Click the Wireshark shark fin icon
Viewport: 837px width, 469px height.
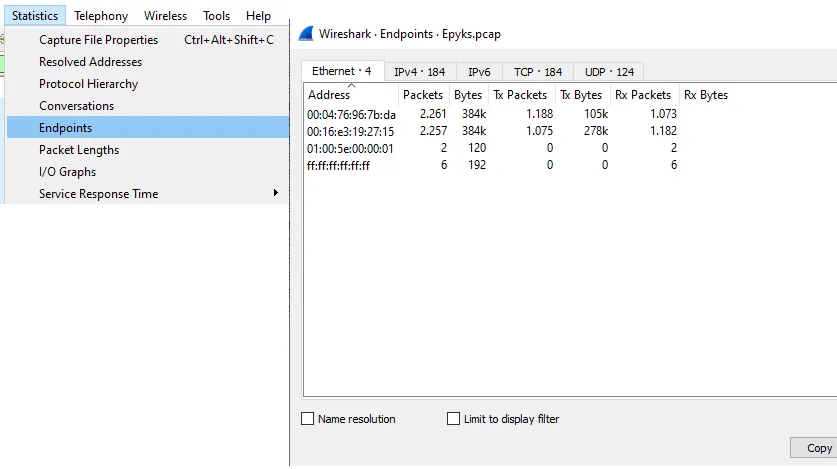pyautogui.click(x=306, y=34)
